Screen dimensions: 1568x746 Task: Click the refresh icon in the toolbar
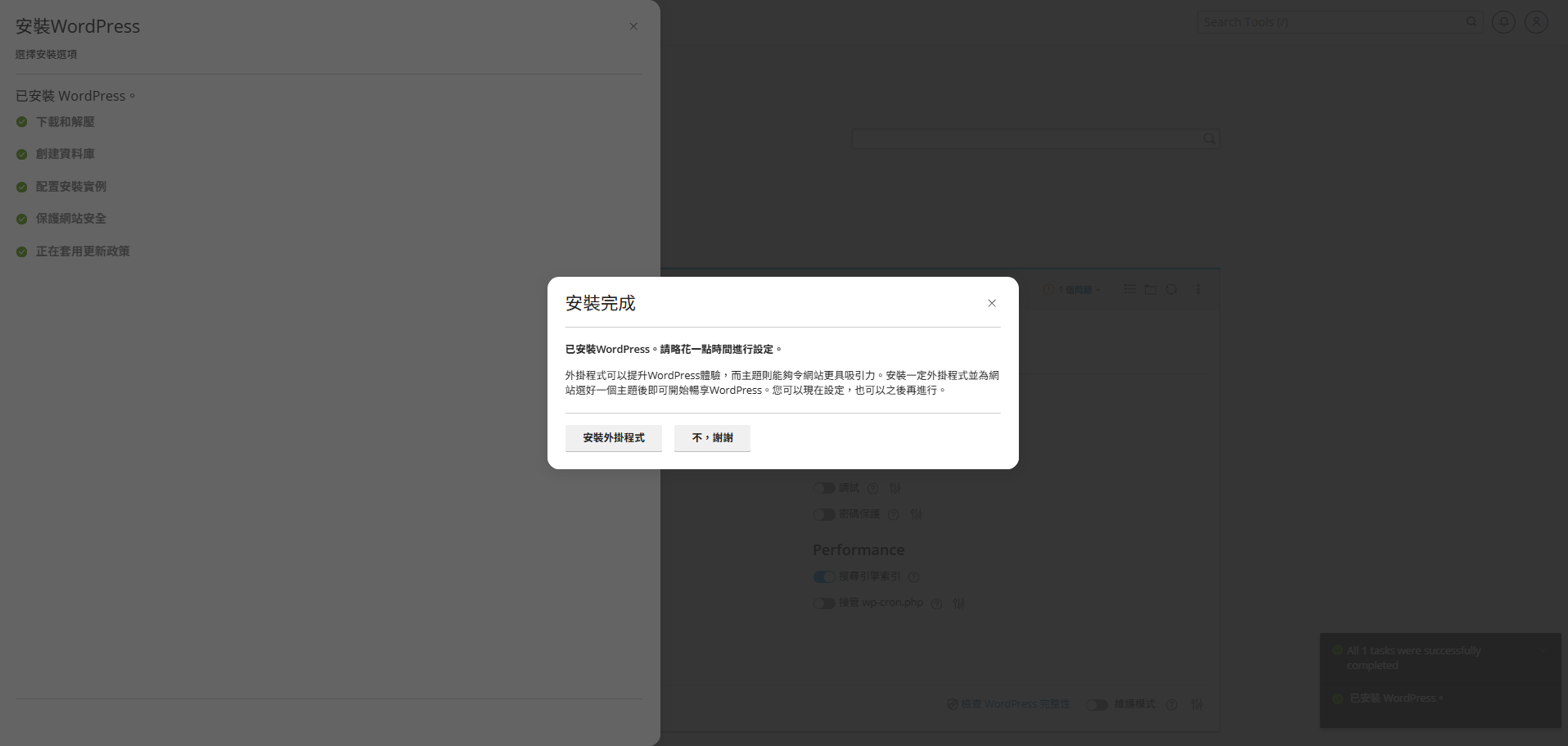tap(1172, 289)
